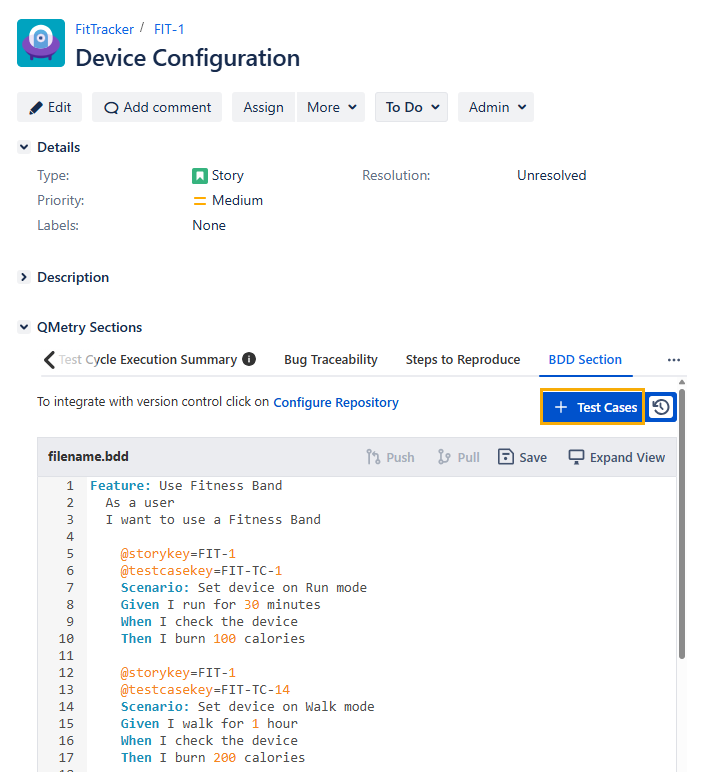Click the + Test Cases button
Image resolution: width=710 pixels, height=772 pixels.
[x=592, y=407]
